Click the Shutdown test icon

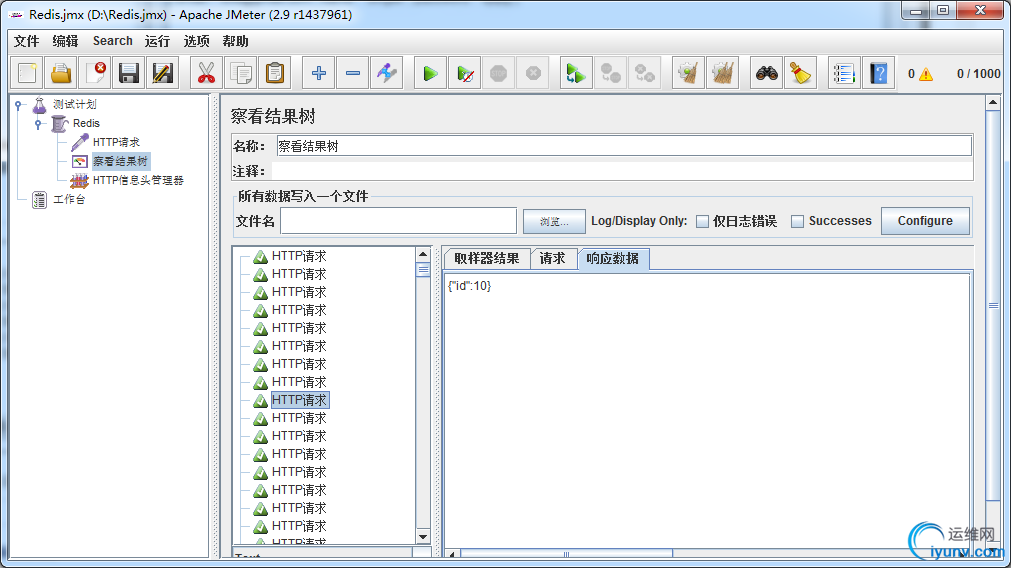pyautogui.click(x=533, y=73)
